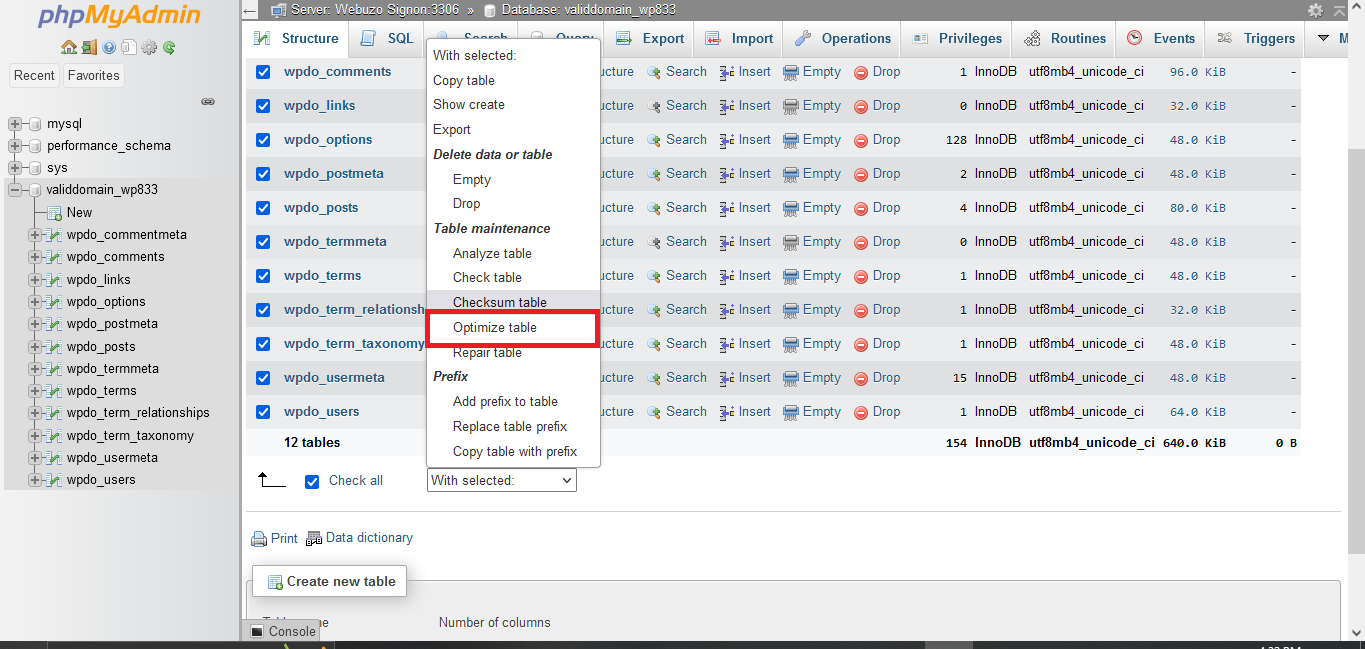
Task: Click the Log out door icon
Action: (89, 47)
